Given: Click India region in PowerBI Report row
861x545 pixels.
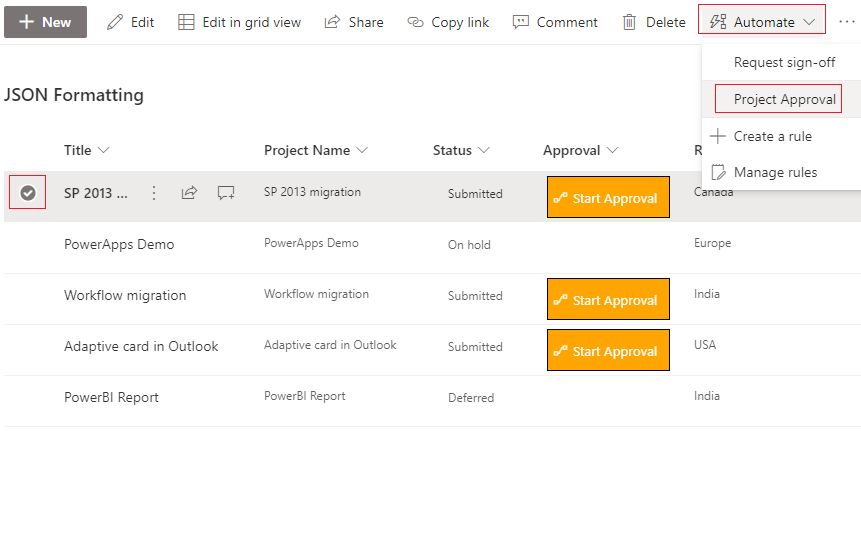Looking at the screenshot, I should 707,396.
